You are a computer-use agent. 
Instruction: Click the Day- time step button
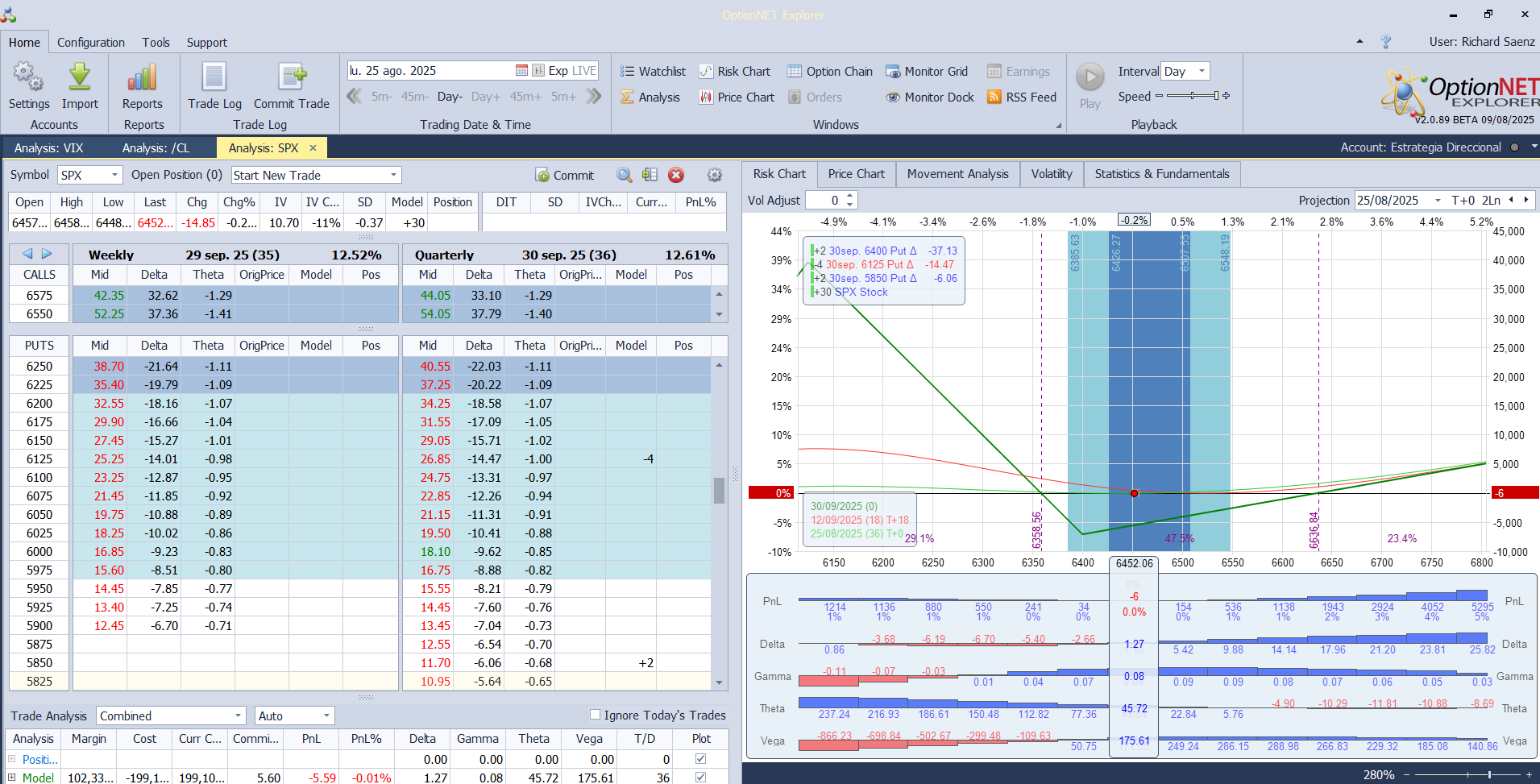click(450, 97)
